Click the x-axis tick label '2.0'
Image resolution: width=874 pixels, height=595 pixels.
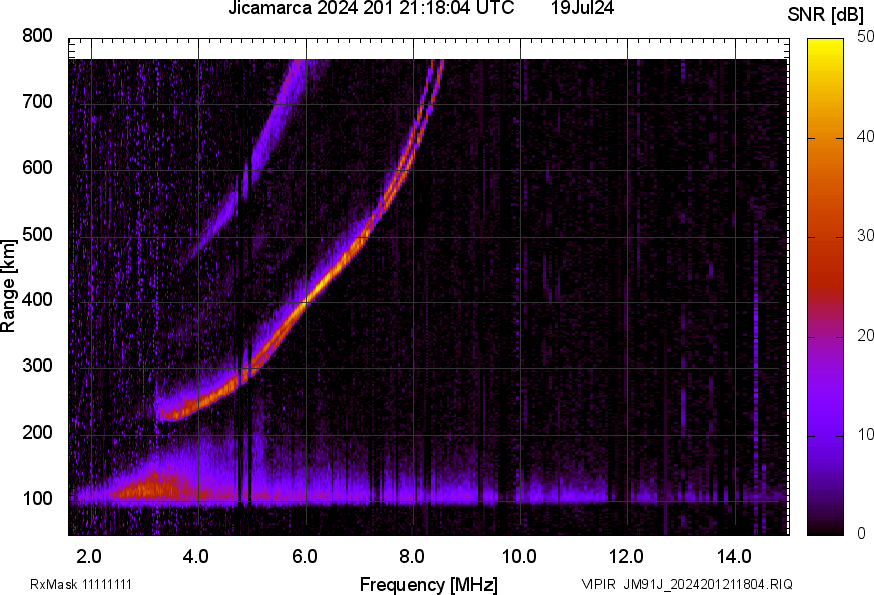pos(89,556)
